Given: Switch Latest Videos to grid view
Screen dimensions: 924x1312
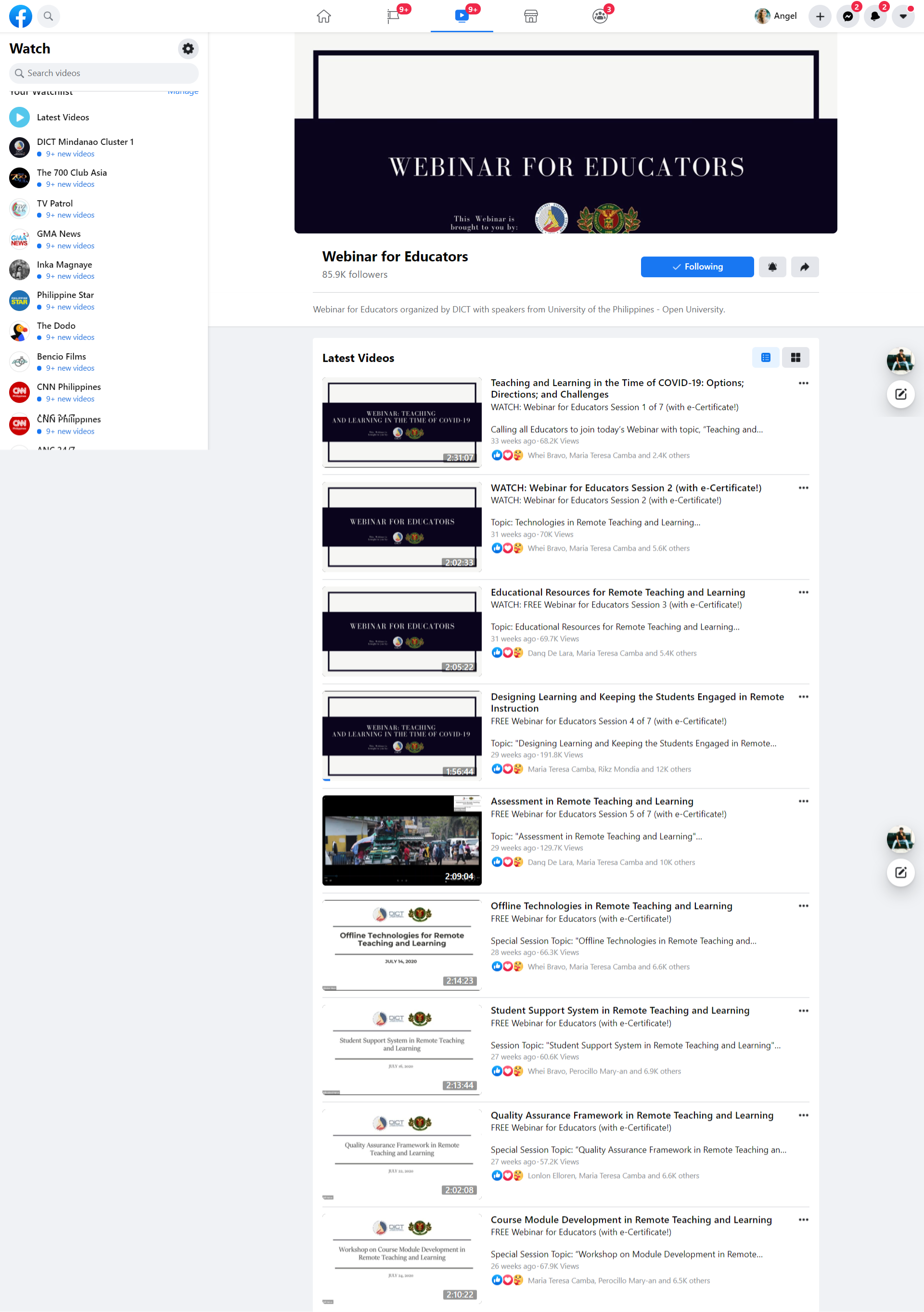Looking at the screenshot, I should [x=795, y=358].
